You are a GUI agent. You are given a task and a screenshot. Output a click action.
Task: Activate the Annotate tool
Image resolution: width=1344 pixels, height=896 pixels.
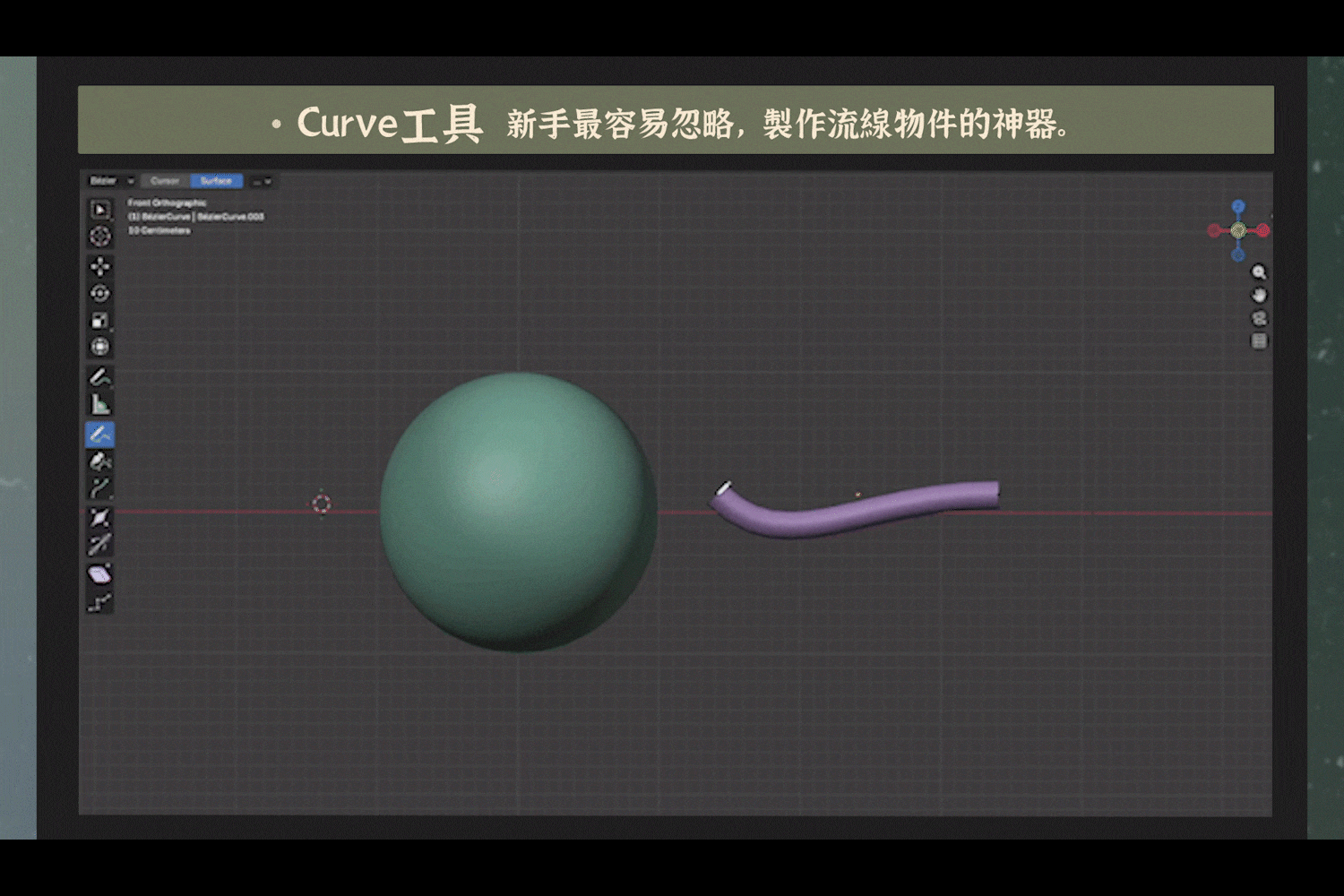click(99, 376)
